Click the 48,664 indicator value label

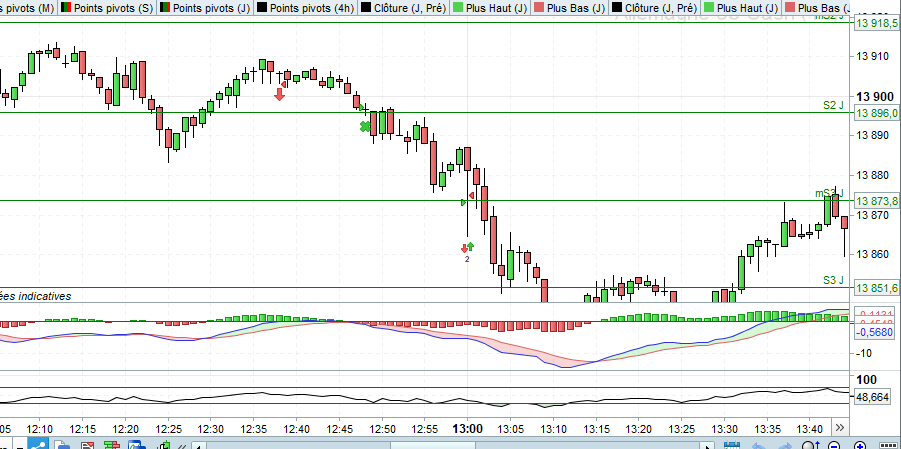[x=872, y=397]
